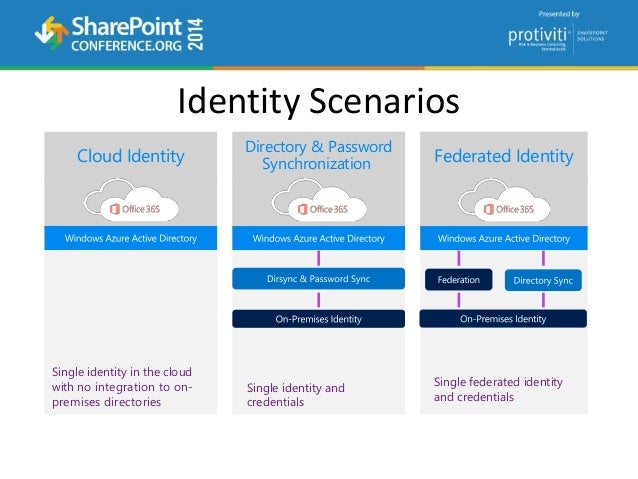Click the vertical 2014 year label
This screenshot has height=479, width=638.
(x=195, y=34)
